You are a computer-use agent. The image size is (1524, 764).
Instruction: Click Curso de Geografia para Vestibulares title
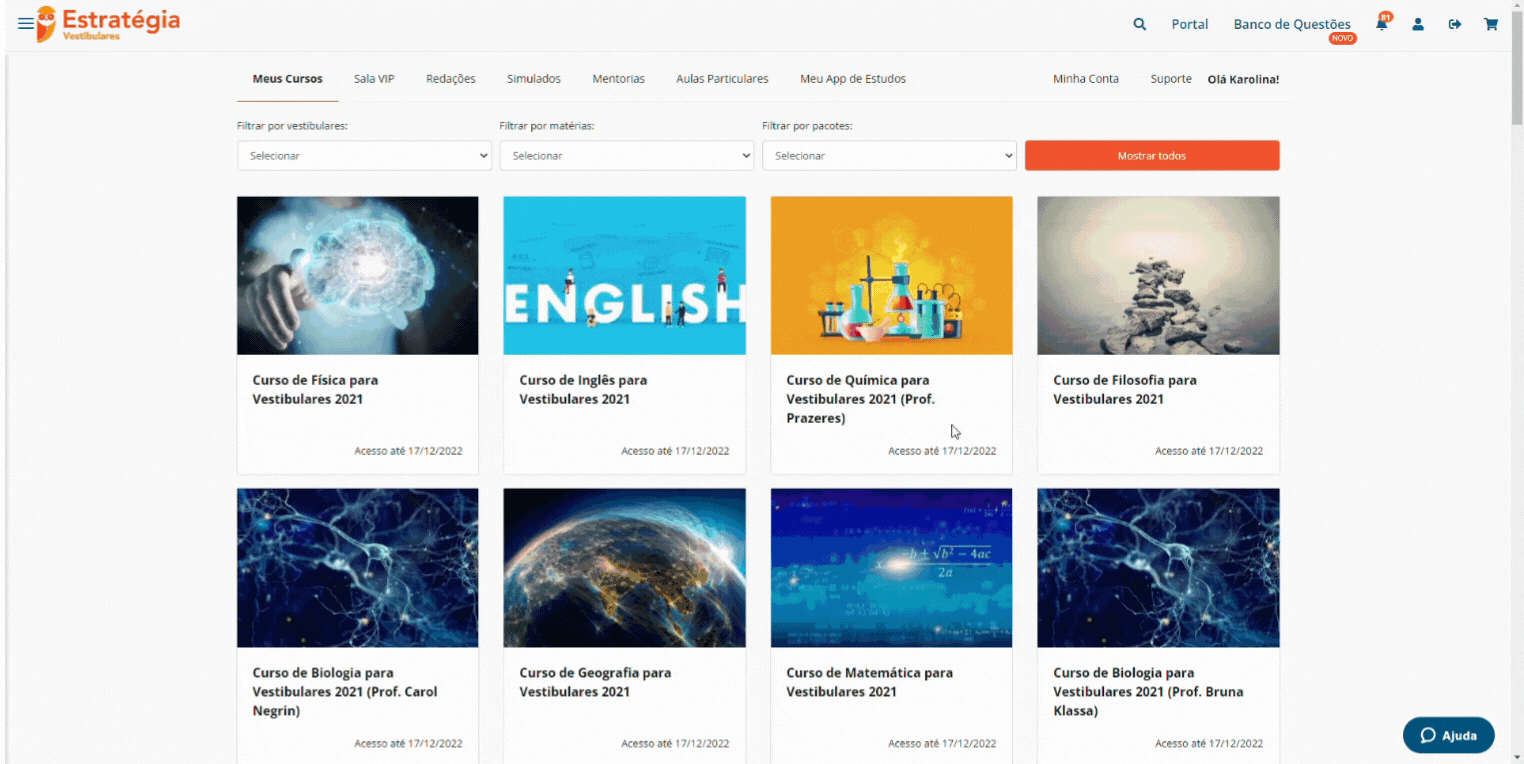pyautogui.click(x=595, y=682)
